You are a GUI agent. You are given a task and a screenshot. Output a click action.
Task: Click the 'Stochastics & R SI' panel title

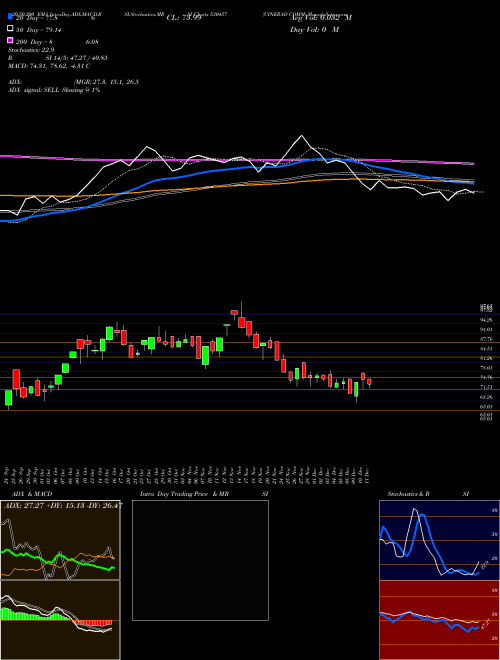point(428,494)
